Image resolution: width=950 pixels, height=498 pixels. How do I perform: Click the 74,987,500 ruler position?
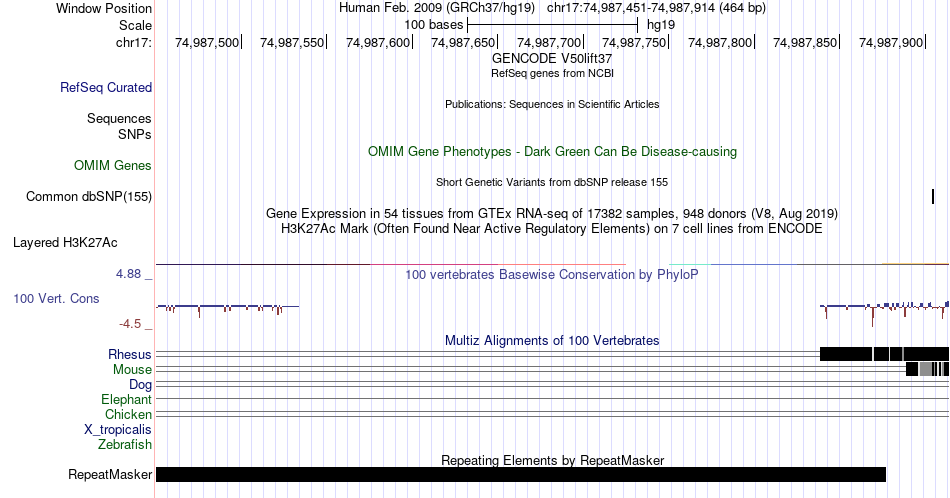tap(207, 42)
